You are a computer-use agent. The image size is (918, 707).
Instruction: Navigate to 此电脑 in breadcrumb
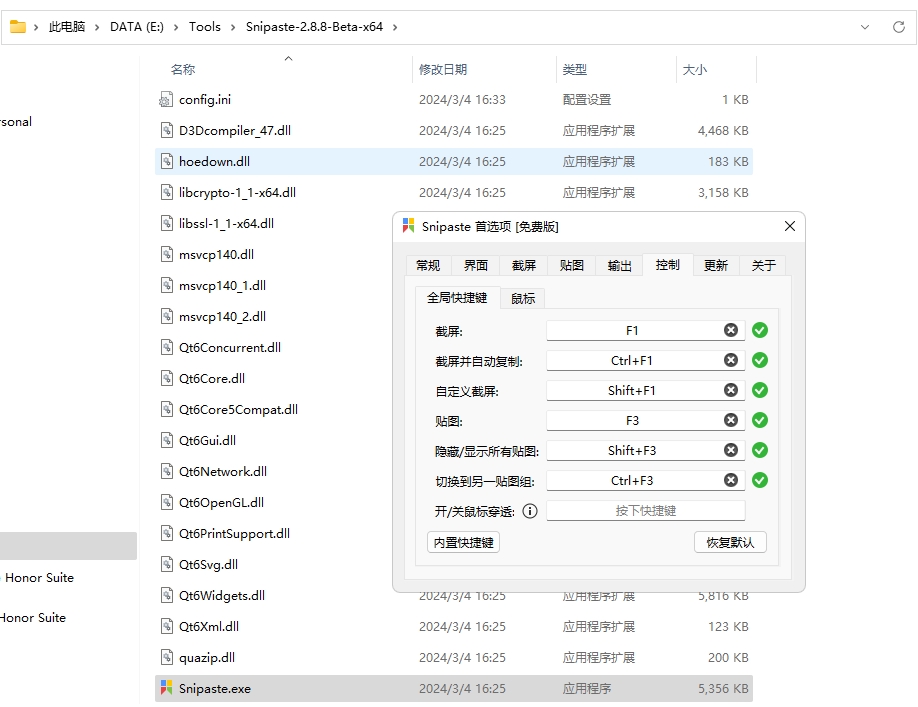[x=67, y=27]
